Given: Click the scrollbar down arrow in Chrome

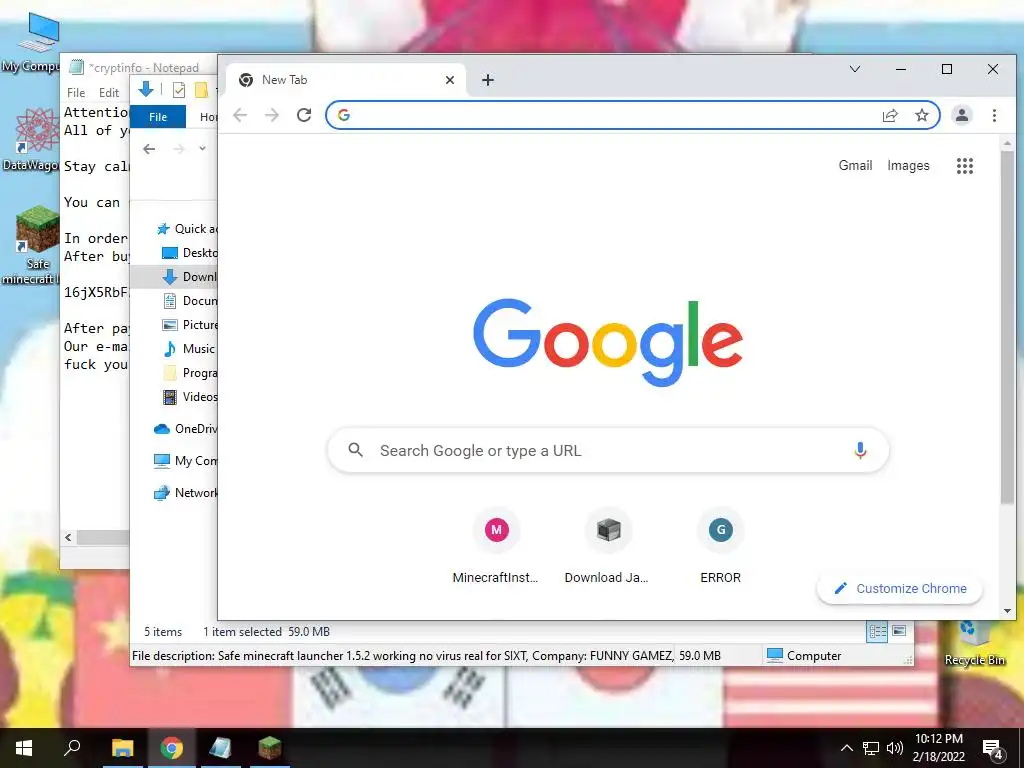Looking at the screenshot, I should pos(1007,611).
